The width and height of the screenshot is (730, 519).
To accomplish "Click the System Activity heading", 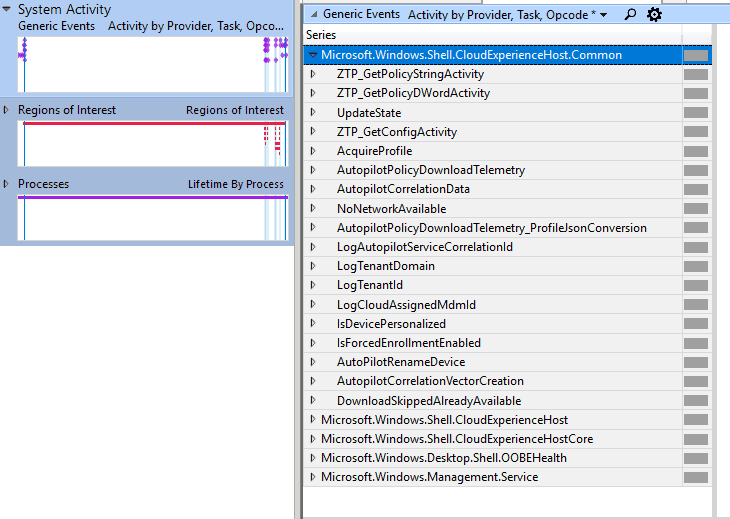I will click(64, 9).
